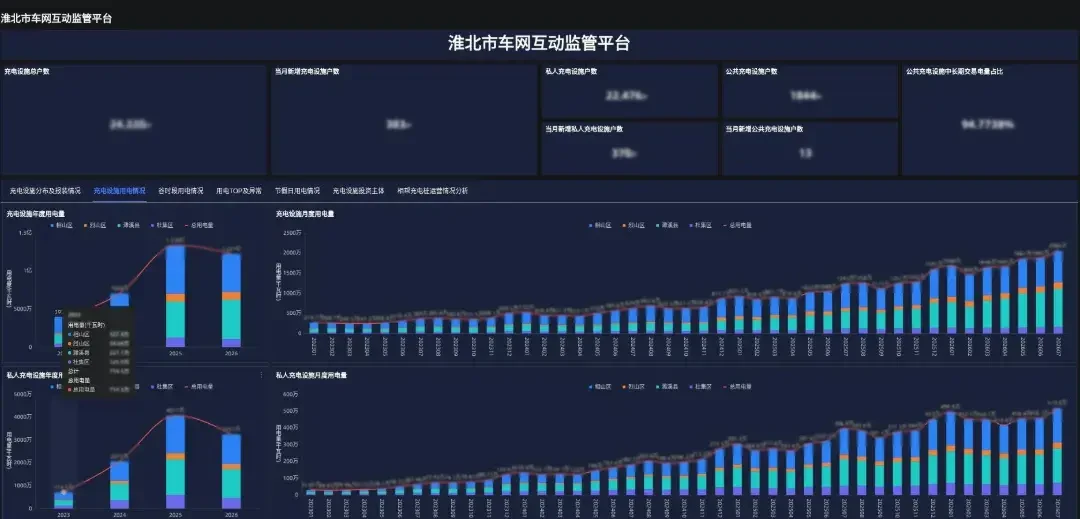Click the 2025 bar in 私人充电设施年度用电量 chart
This screenshot has width=1080, height=519.
pyautogui.click(x=176, y=462)
